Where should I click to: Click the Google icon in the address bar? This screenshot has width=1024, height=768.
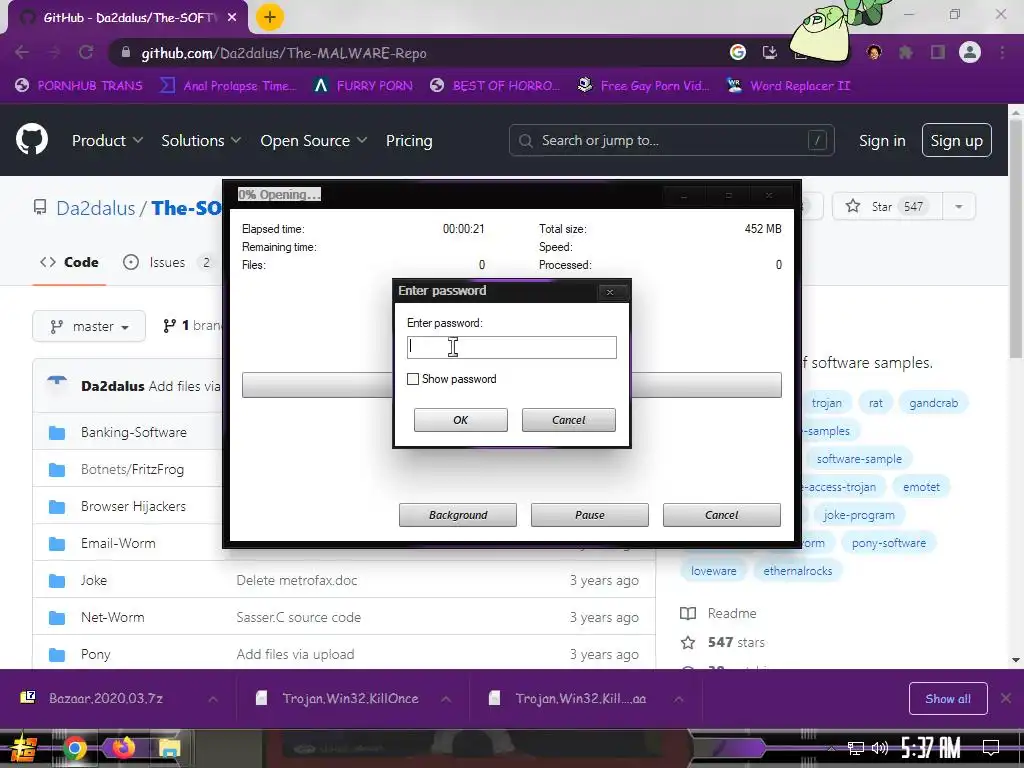coord(738,53)
